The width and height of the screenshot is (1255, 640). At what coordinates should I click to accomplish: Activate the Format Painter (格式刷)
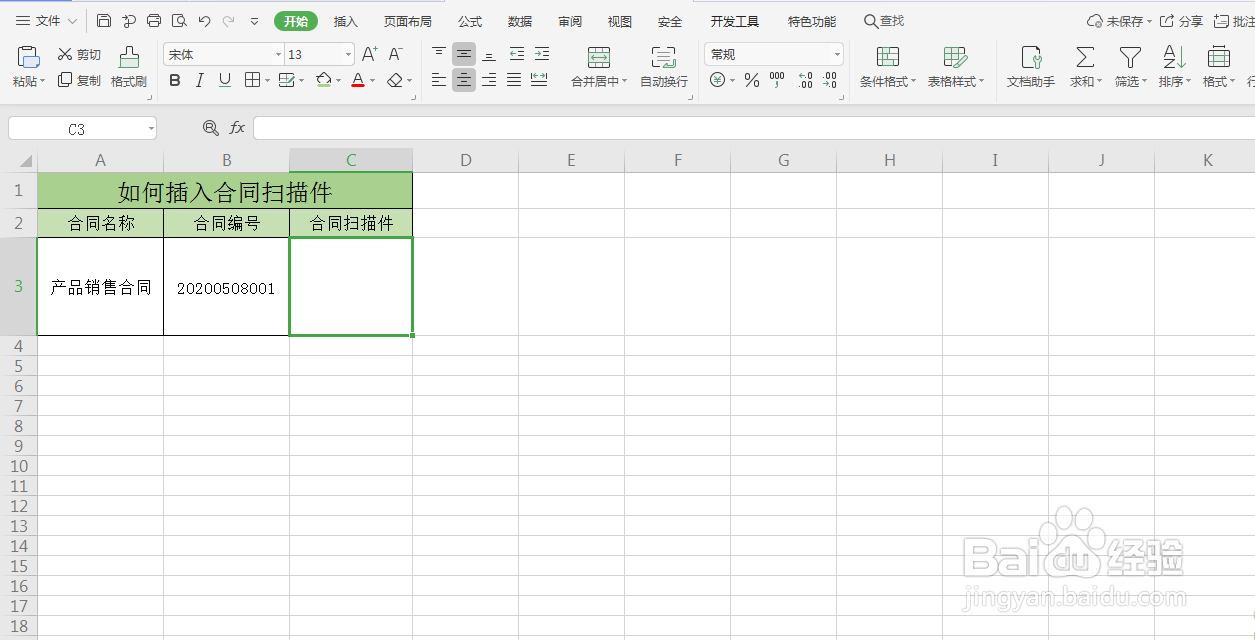pyautogui.click(x=129, y=67)
